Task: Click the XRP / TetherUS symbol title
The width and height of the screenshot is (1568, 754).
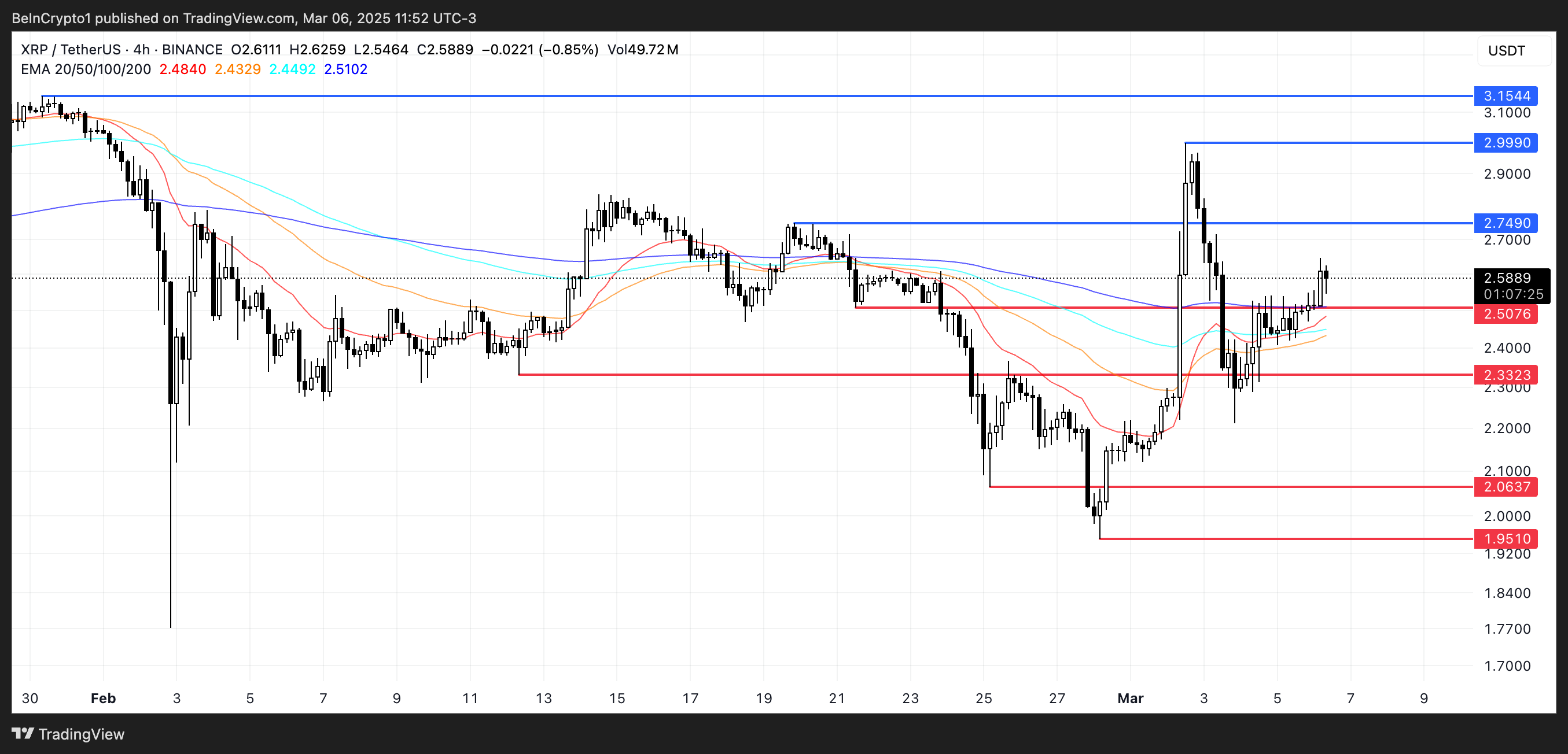Action: (71, 50)
